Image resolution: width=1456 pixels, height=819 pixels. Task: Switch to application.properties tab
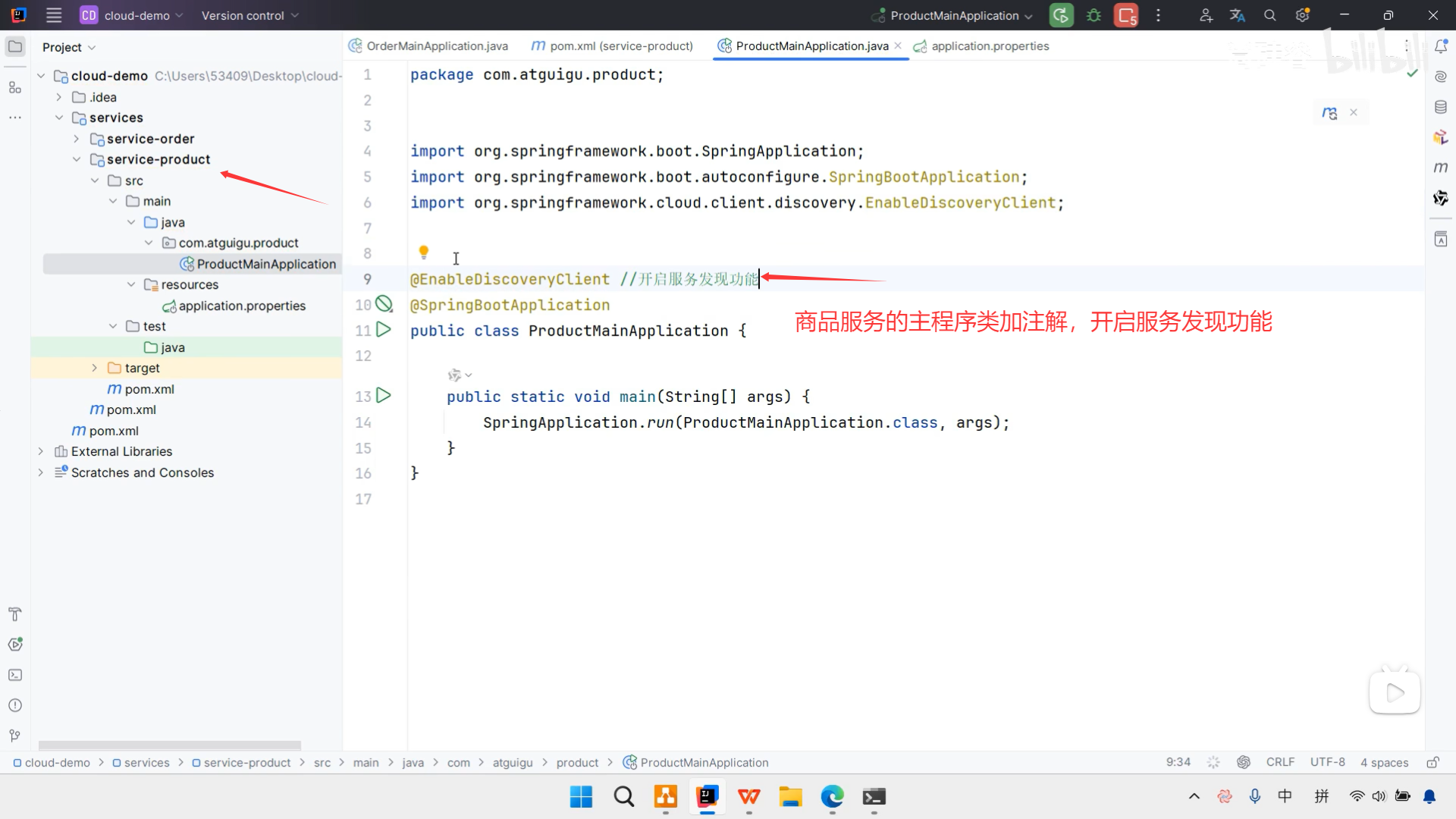click(990, 46)
